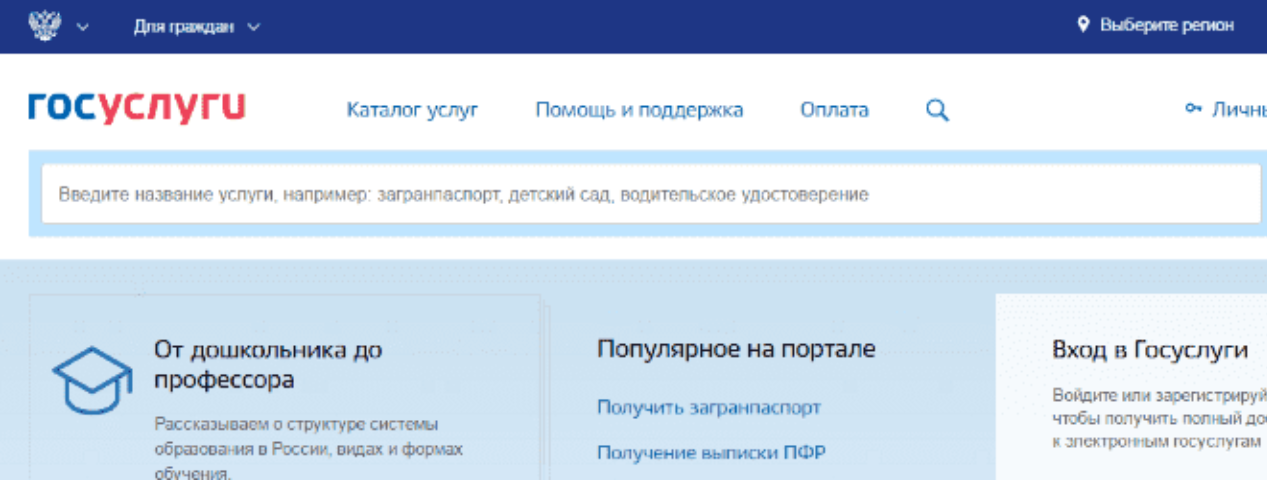
Task: Open the "Каталог услуг" menu
Action: pos(412,110)
